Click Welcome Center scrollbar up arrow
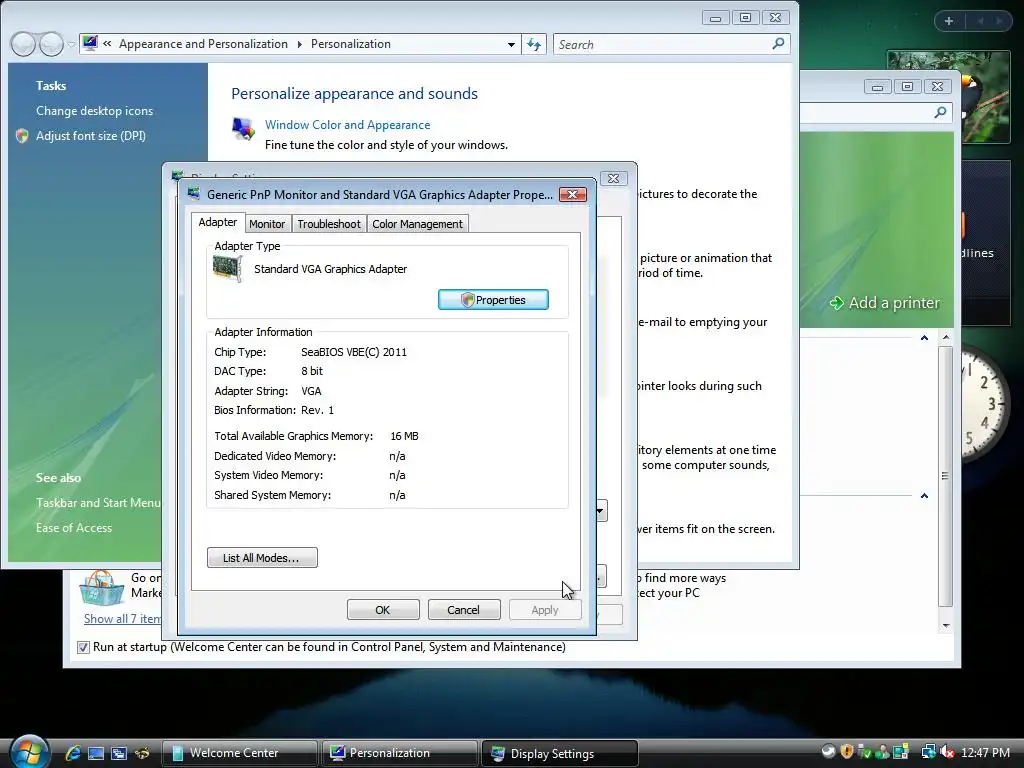 click(945, 338)
